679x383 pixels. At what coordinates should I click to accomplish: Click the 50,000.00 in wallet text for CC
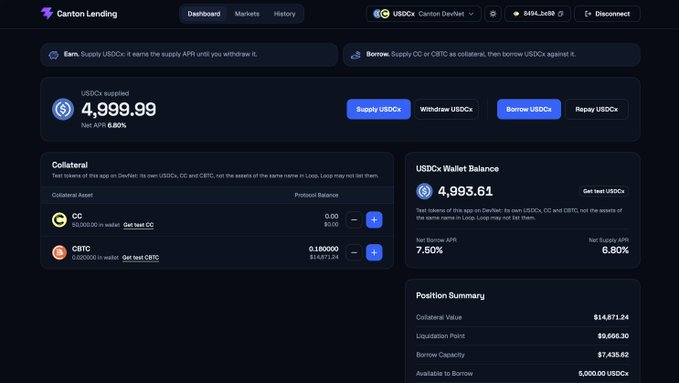(x=96, y=225)
